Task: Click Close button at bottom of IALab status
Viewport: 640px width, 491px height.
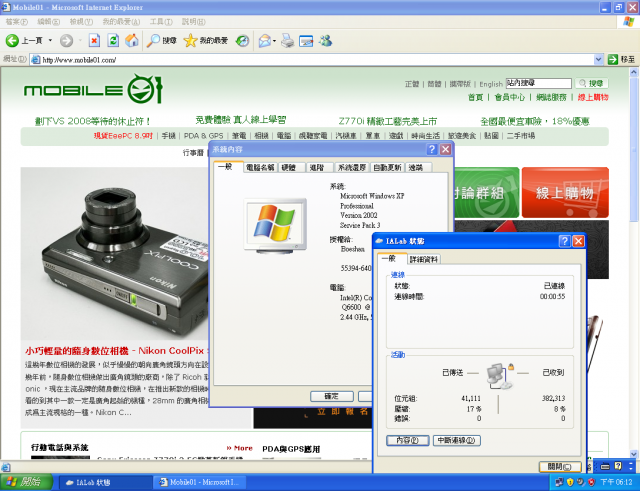Action: click(x=560, y=467)
